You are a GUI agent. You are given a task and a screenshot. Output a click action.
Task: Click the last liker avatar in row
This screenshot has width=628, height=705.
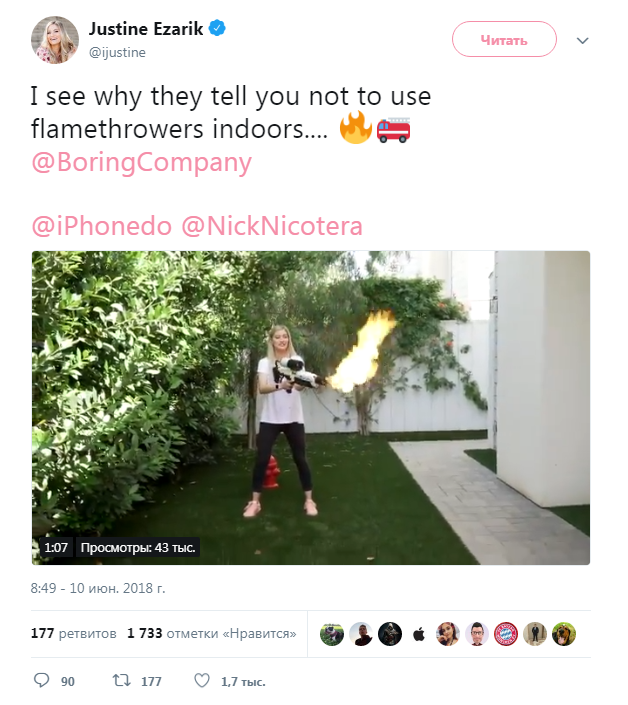point(564,634)
